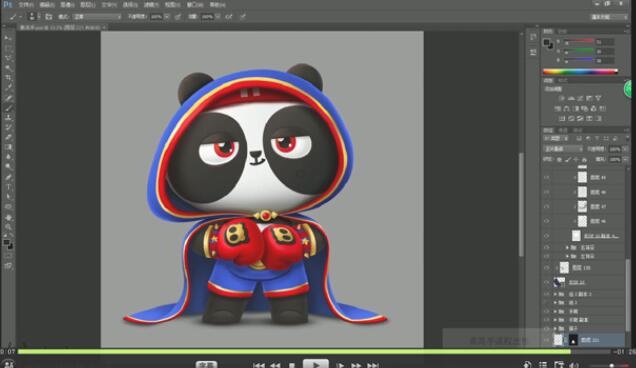Image resolution: width=636 pixels, height=368 pixels.
Task: Enable airbrush mode in options bar
Action: (229, 17)
